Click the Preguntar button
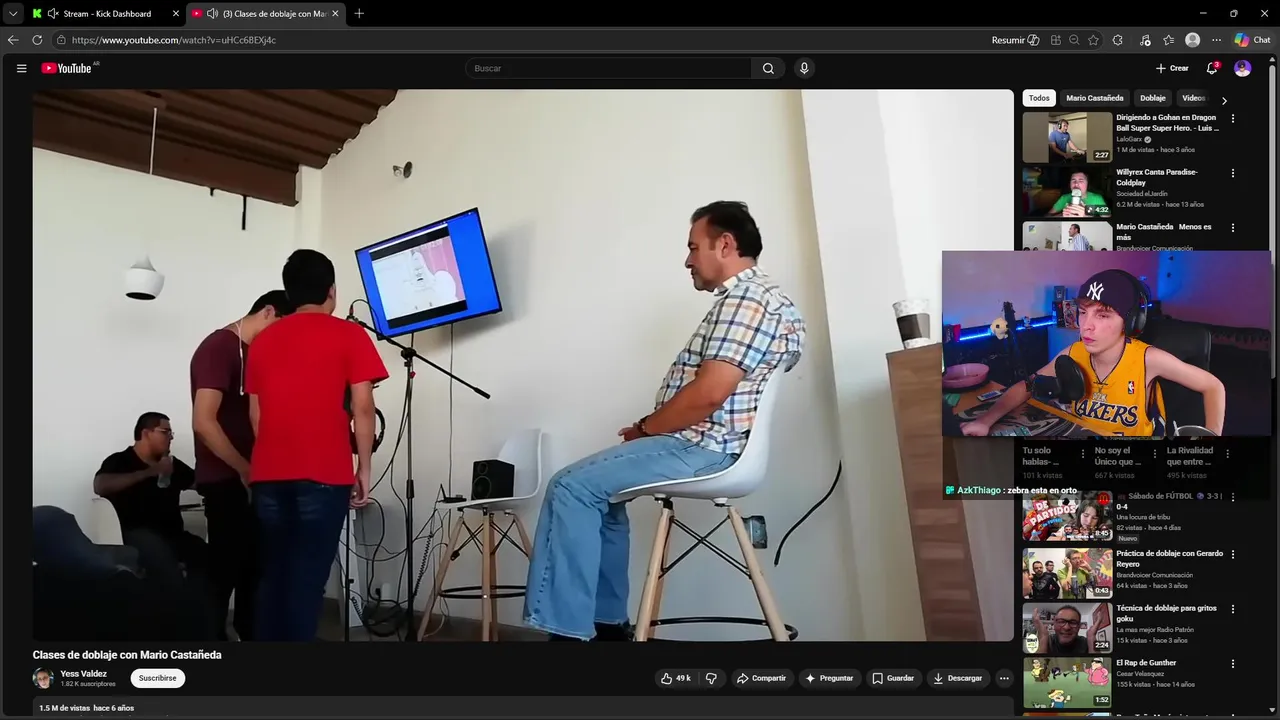 click(x=829, y=678)
